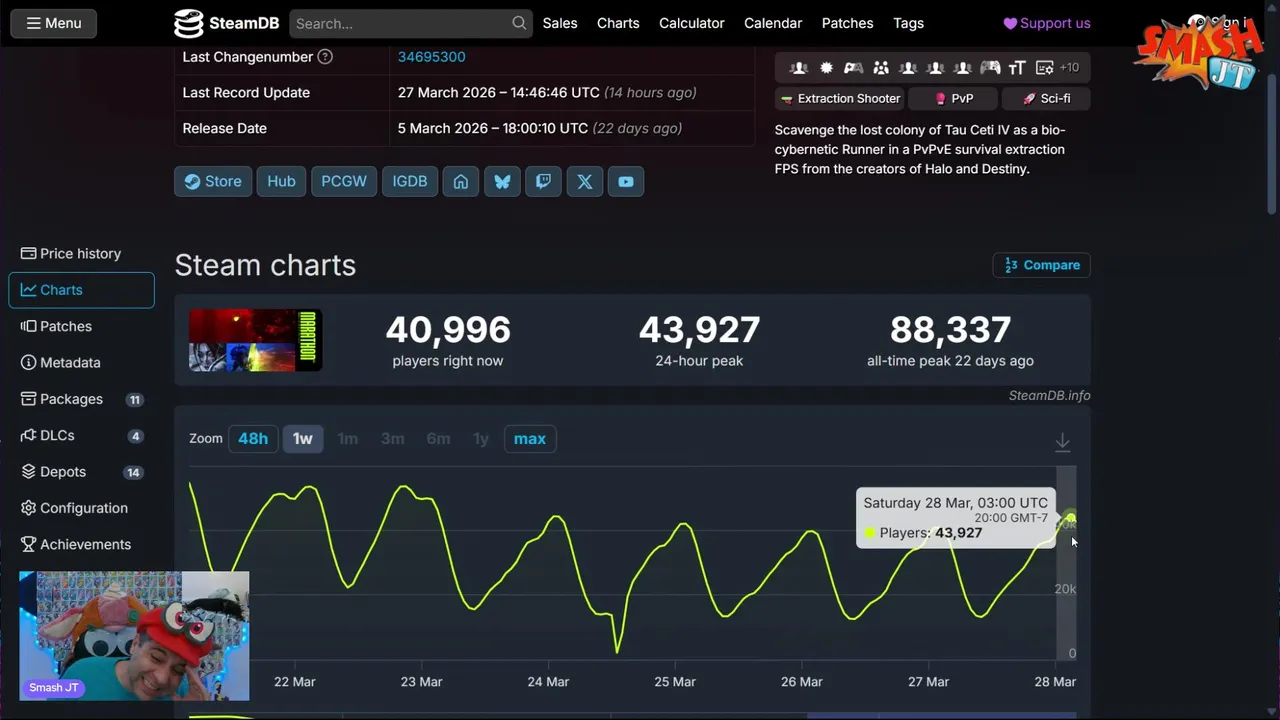This screenshot has width=1280, height=720.
Task: Click the SteamDB.info credit text
Action: [x=1049, y=396]
